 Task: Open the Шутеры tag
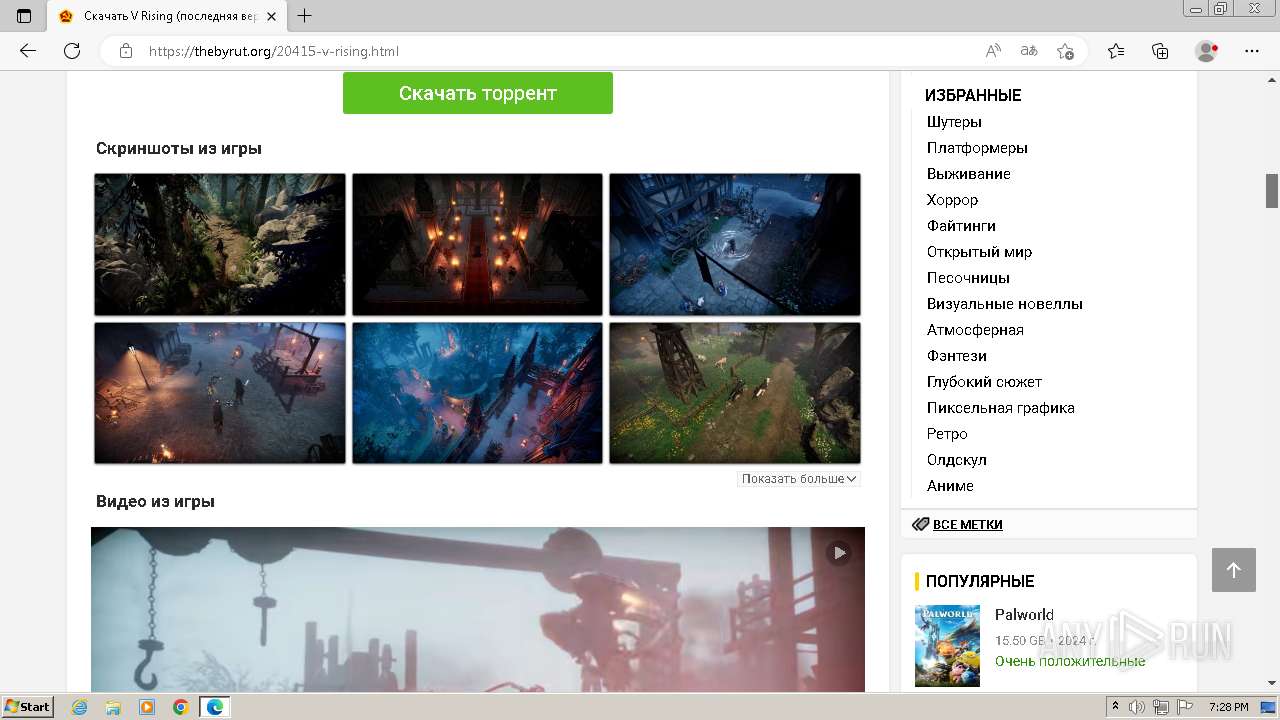954,122
